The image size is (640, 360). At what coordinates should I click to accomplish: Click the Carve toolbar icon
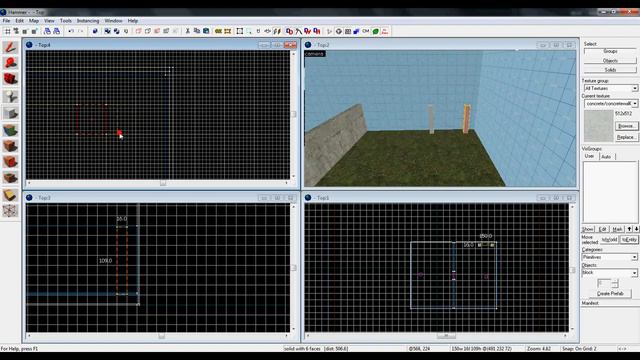click(95, 31)
